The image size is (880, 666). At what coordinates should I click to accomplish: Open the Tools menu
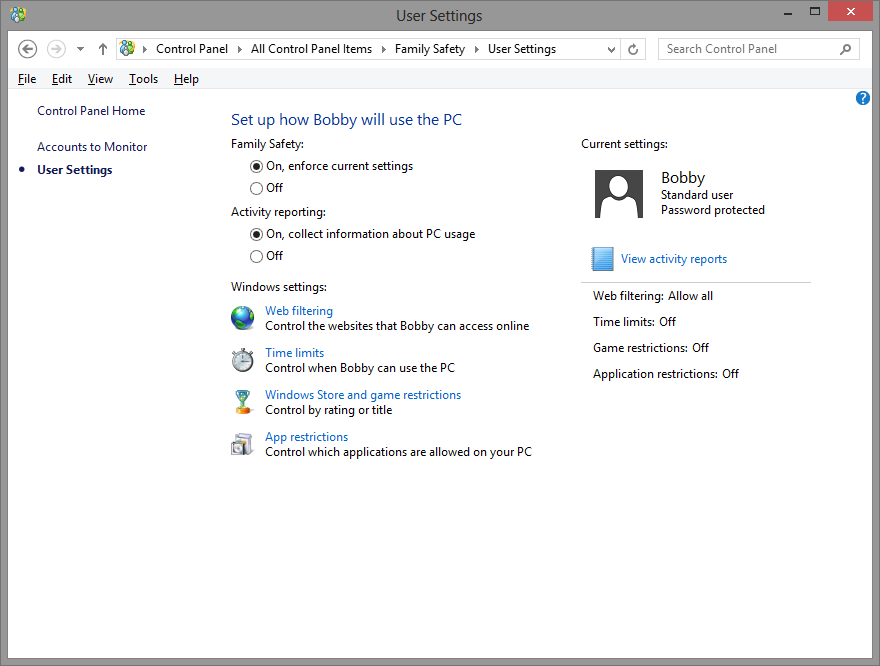[x=144, y=79]
